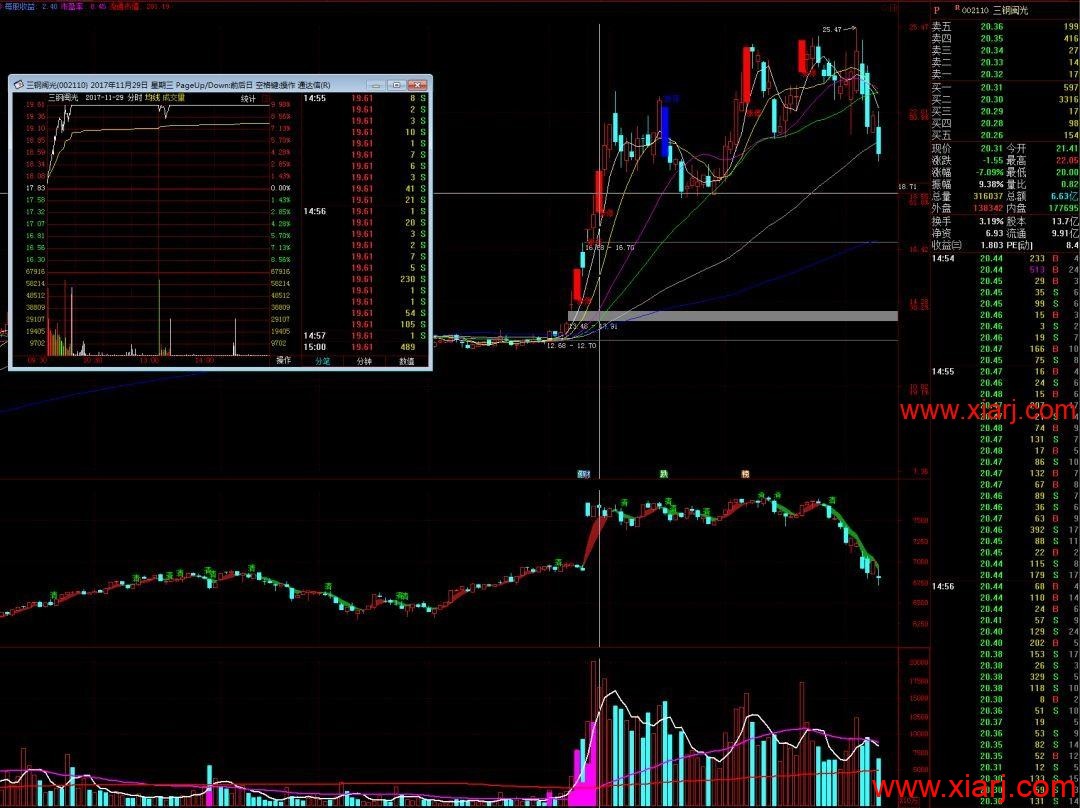Click the 涨跌 value -1.55
This screenshot has width=1080, height=808.
992,160
